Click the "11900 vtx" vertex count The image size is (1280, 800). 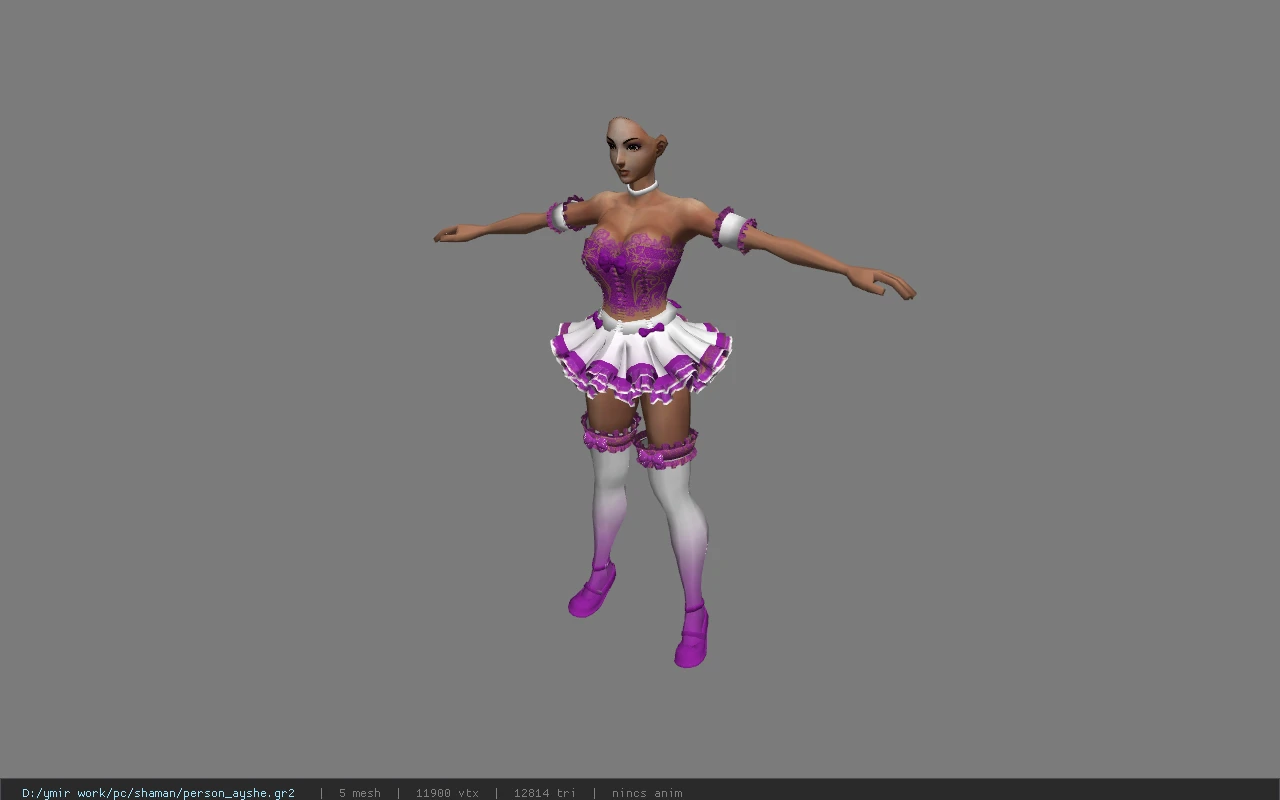click(447, 793)
